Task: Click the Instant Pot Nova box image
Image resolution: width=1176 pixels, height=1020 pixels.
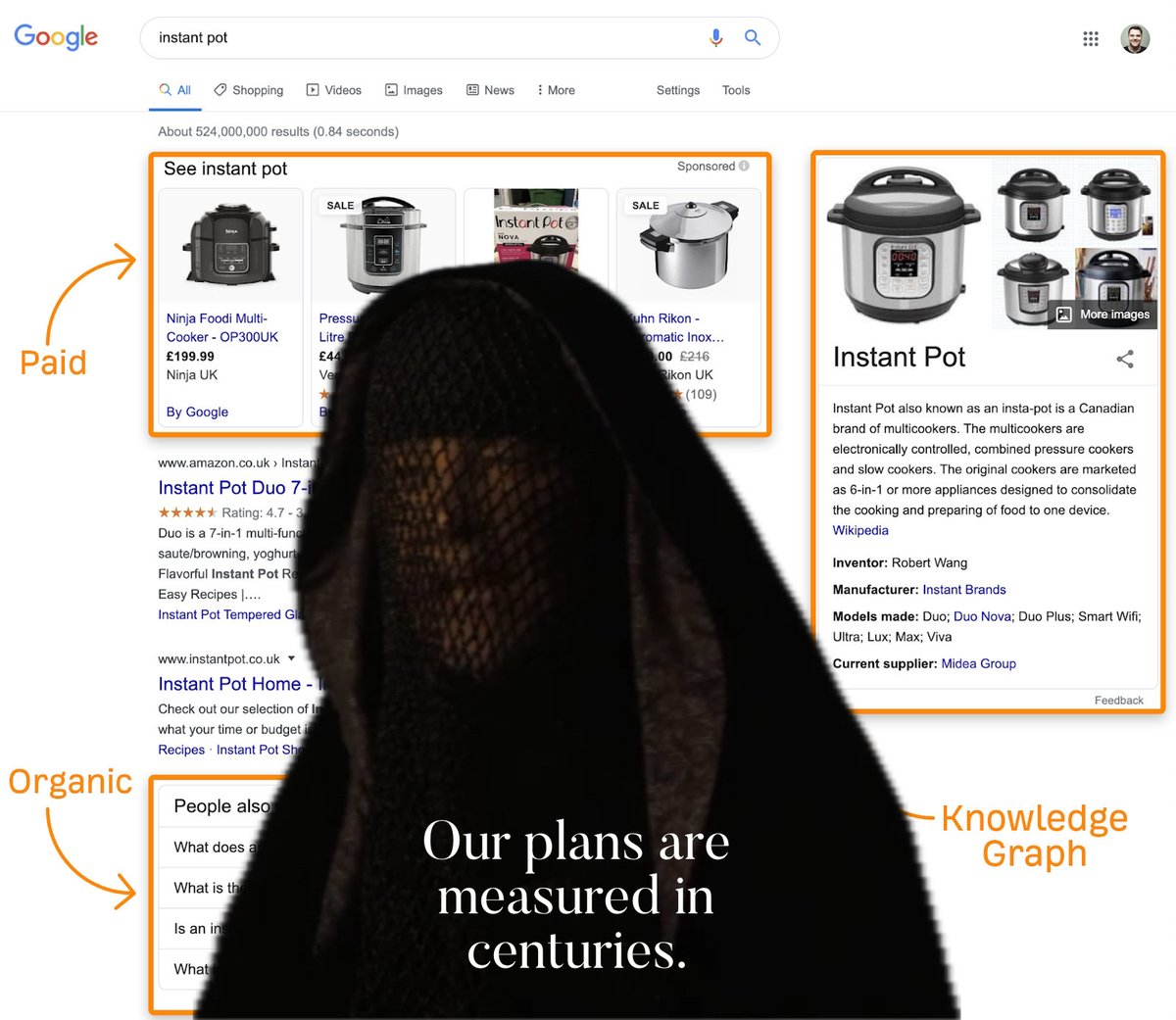Action: pos(536,231)
